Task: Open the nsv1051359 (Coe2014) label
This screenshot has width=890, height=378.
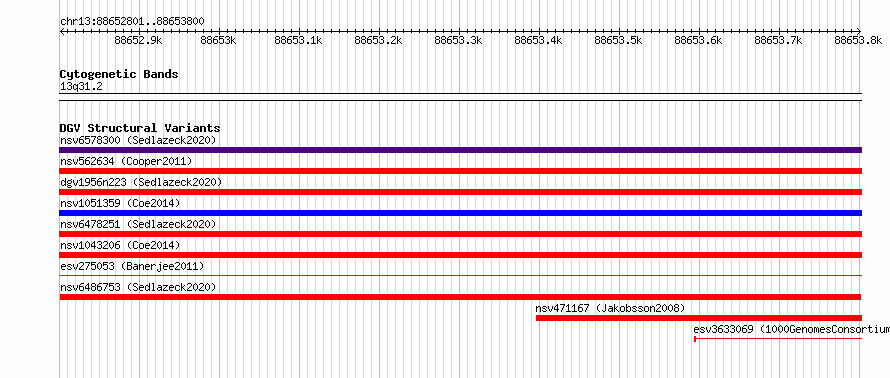Action: (x=120, y=203)
